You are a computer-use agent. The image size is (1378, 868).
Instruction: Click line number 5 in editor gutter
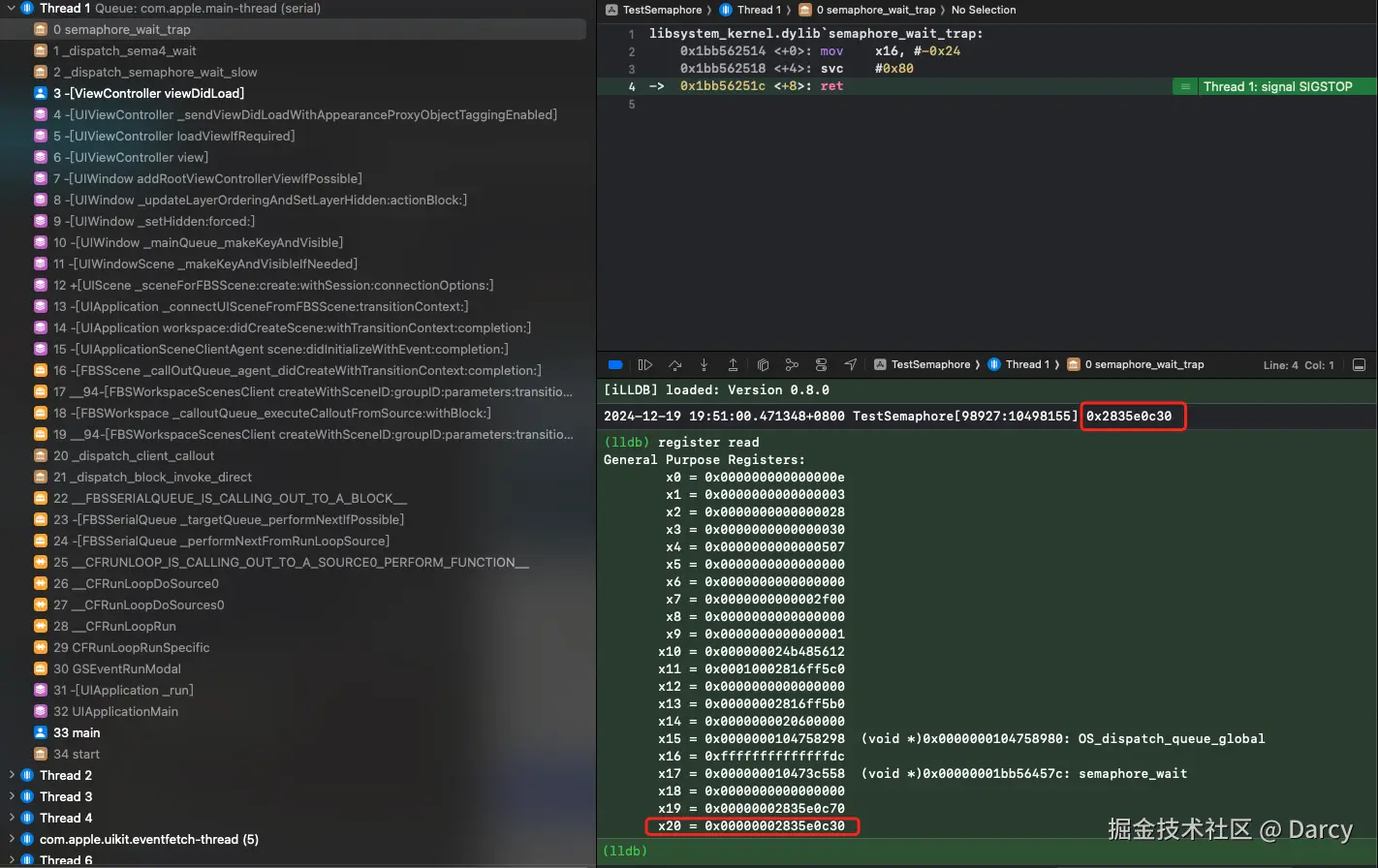[x=632, y=104]
